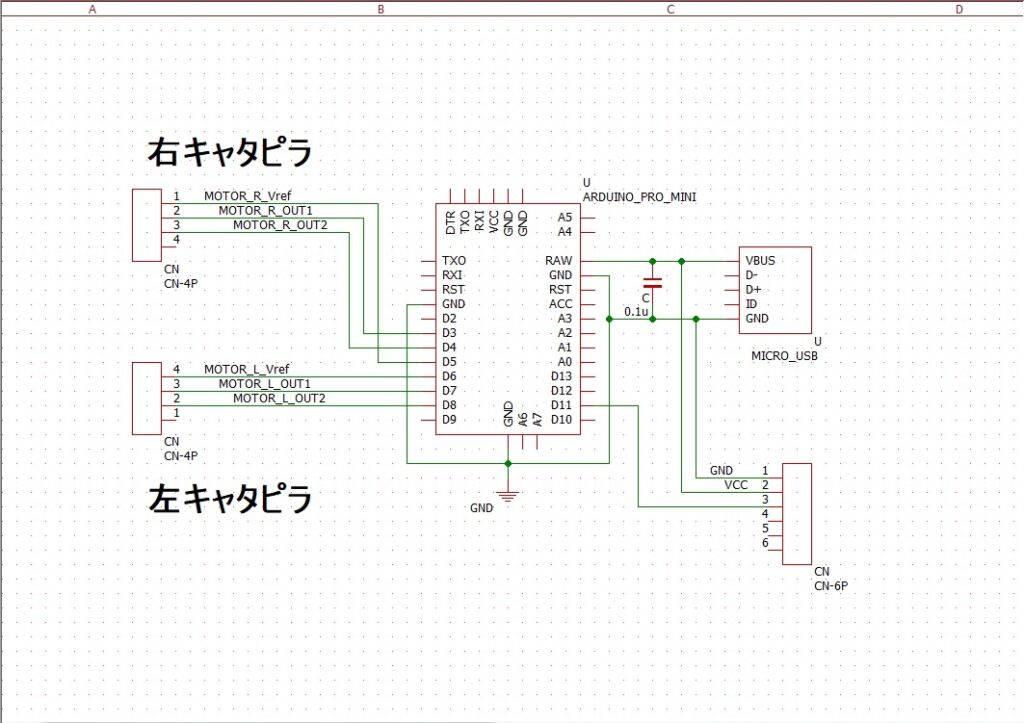This screenshot has height=723, width=1024.
Task: Select the Arduino Pro Mini component body
Action: [x=508, y=320]
